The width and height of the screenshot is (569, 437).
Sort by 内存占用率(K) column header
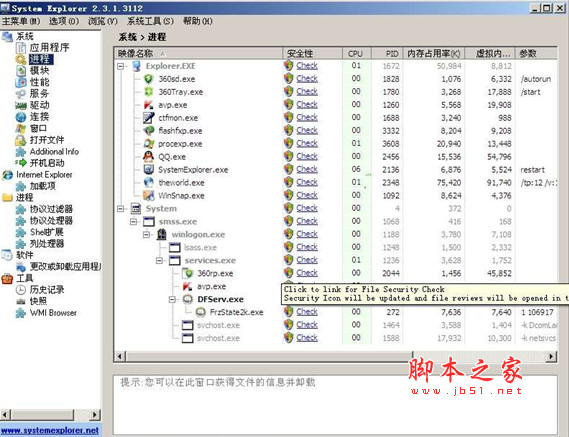[434, 54]
